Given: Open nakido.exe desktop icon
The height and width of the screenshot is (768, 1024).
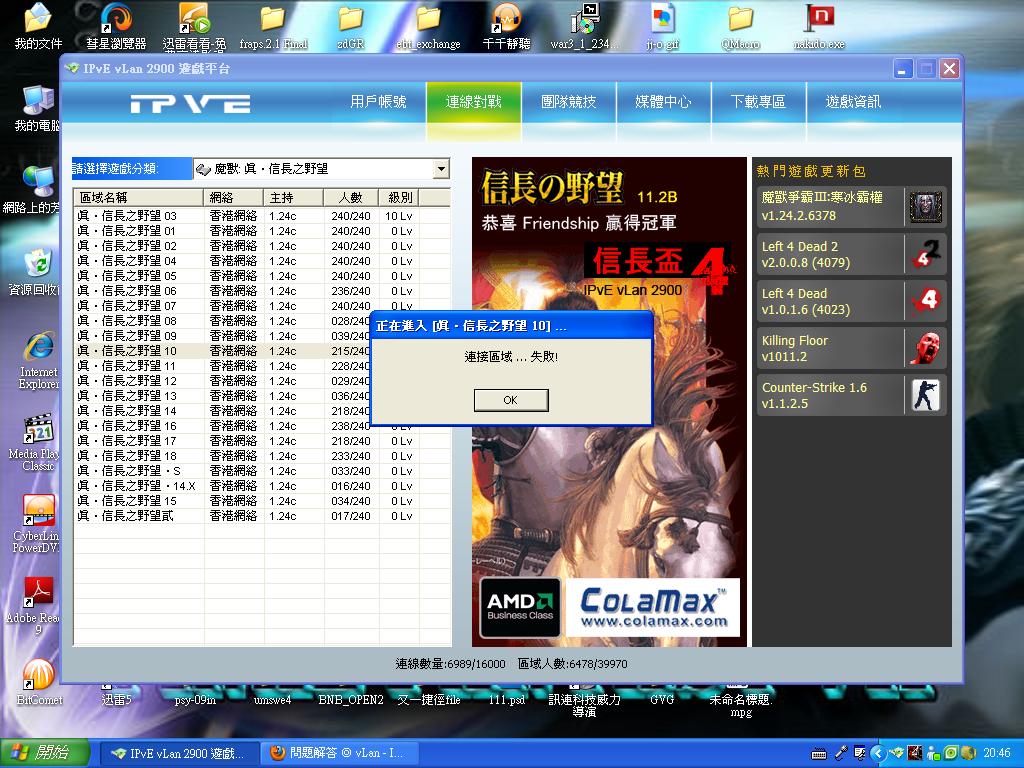Looking at the screenshot, I should coord(819,26).
